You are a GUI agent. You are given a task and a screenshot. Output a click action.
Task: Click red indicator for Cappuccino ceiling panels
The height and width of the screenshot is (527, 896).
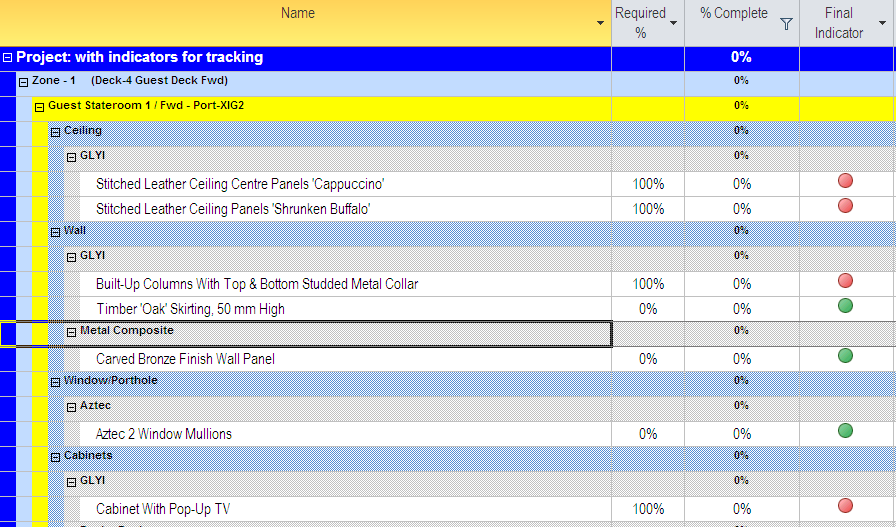[x=845, y=181]
